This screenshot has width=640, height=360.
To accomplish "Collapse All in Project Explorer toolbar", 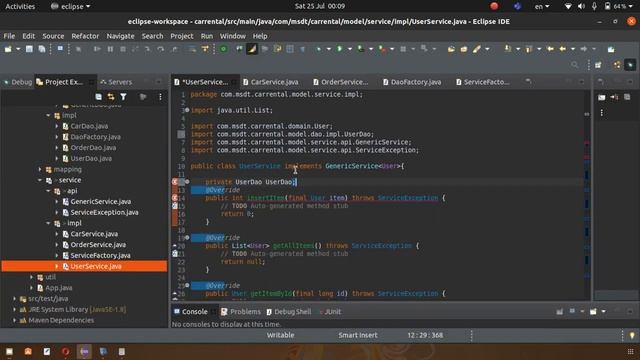I will [x=99, y=97].
